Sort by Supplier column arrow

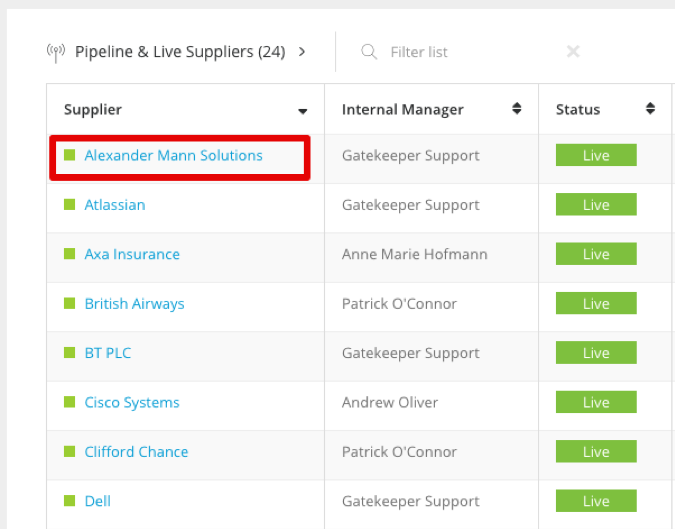coord(303,111)
